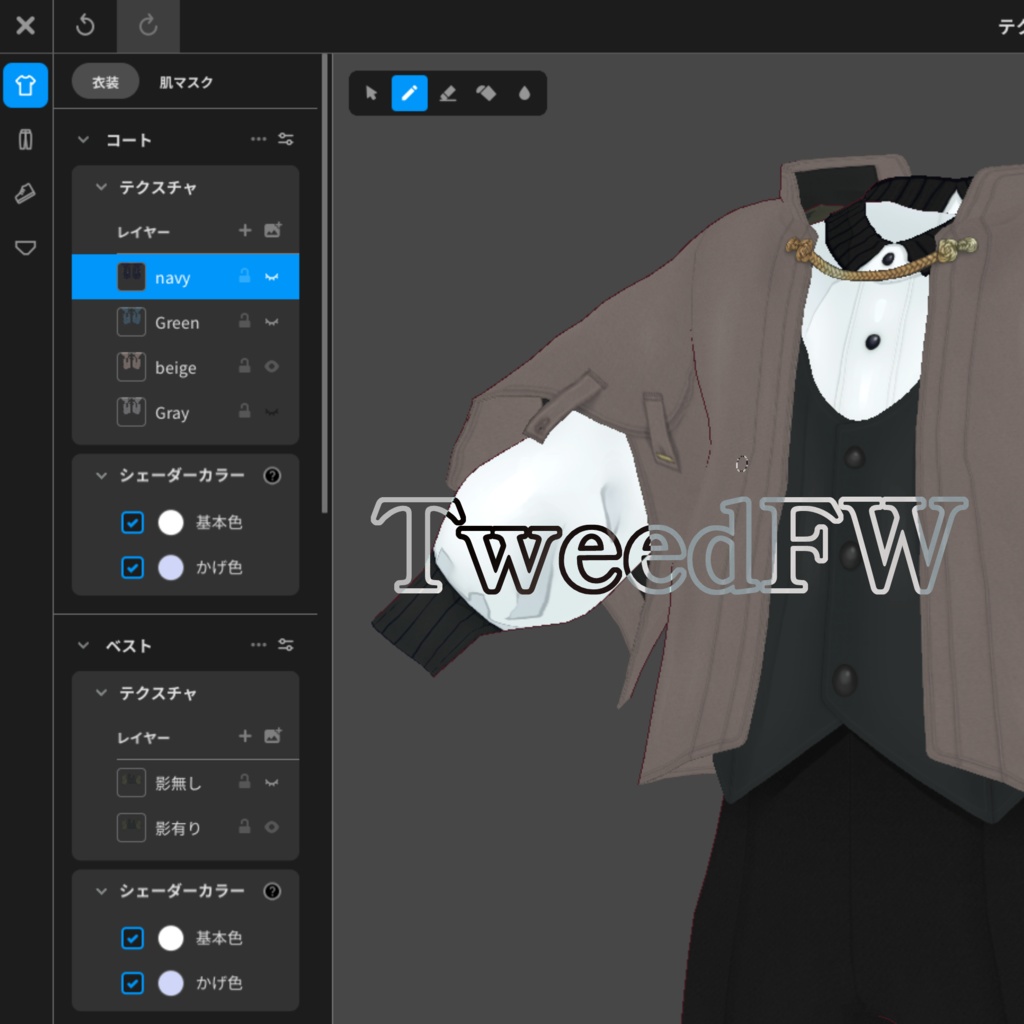The width and height of the screenshot is (1024, 1024).
Task: Toggle lock on beige layer
Action: (x=244, y=366)
